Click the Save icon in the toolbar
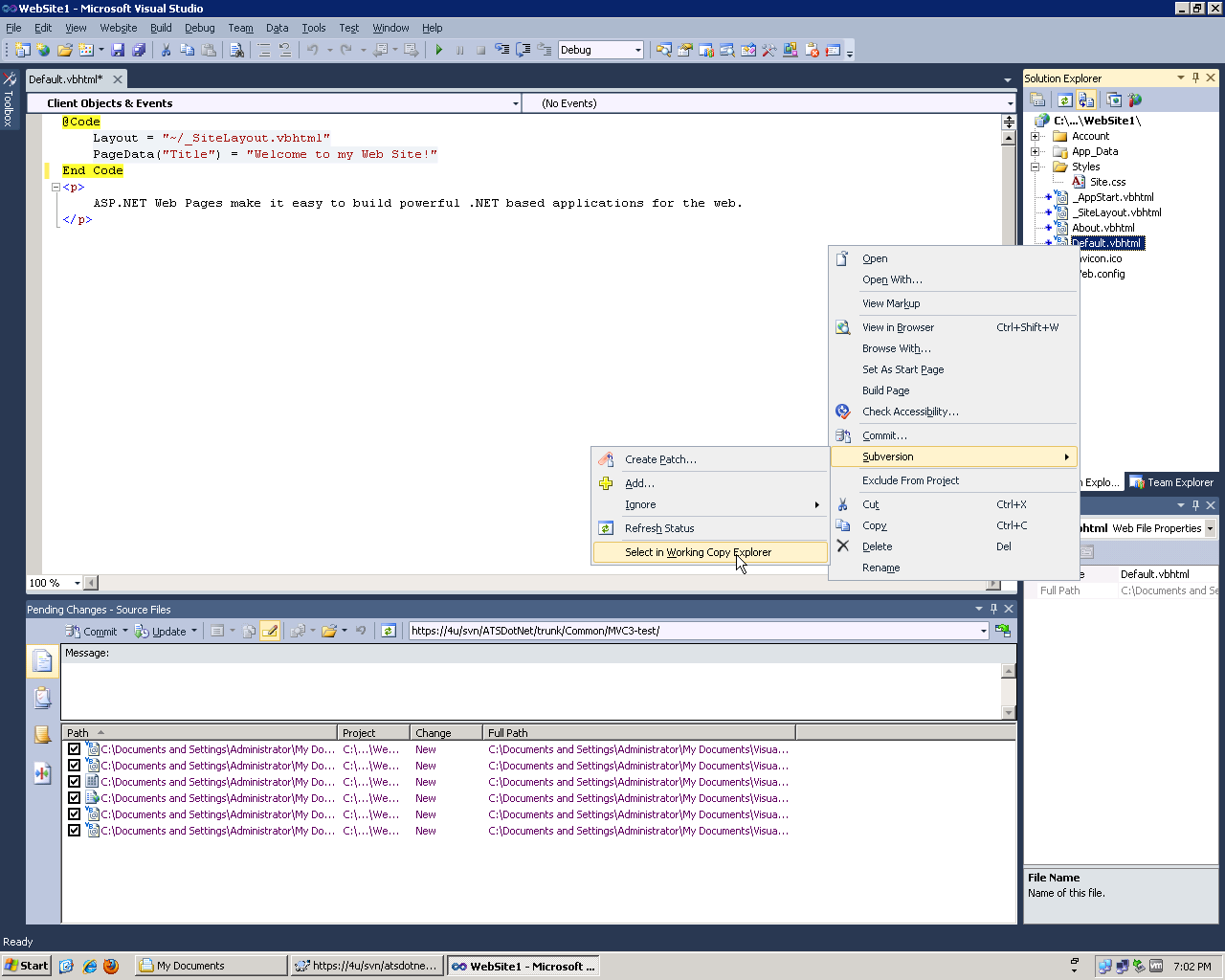The image size is (1225, 980). click(x=118, y=50)
